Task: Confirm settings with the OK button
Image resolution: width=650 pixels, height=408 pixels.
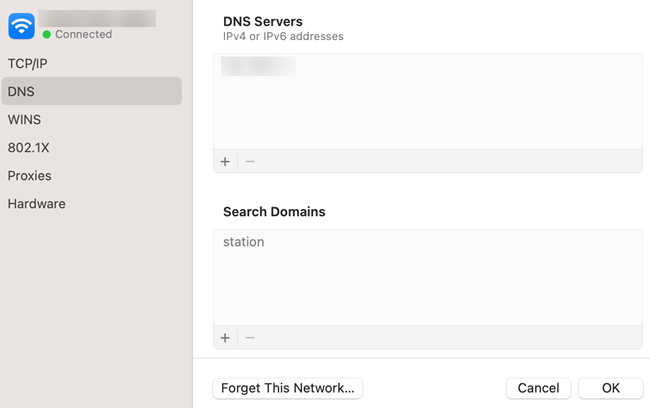Action: pyautogui.click(x=610, y=388)
